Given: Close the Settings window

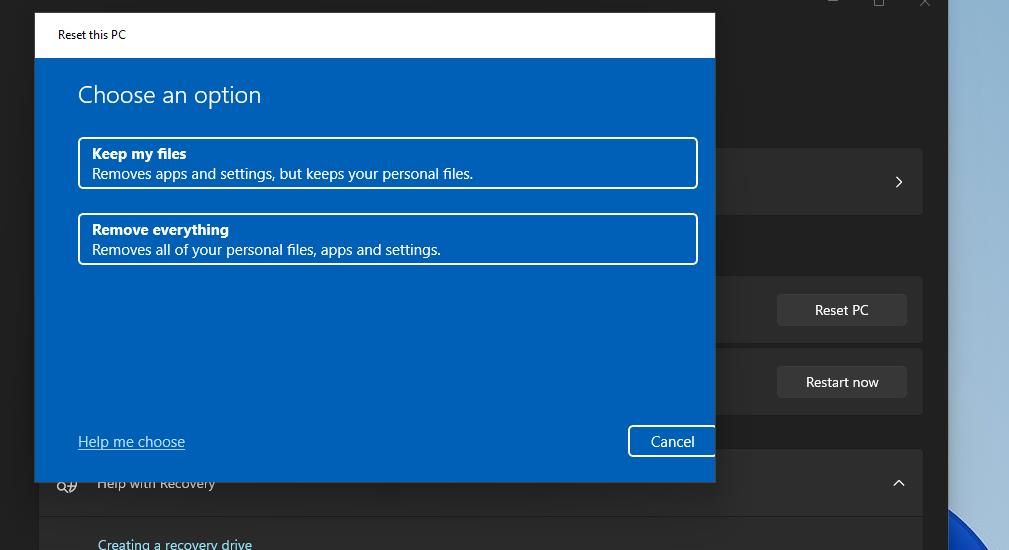Looking at the screenshot, I should 925,3.
